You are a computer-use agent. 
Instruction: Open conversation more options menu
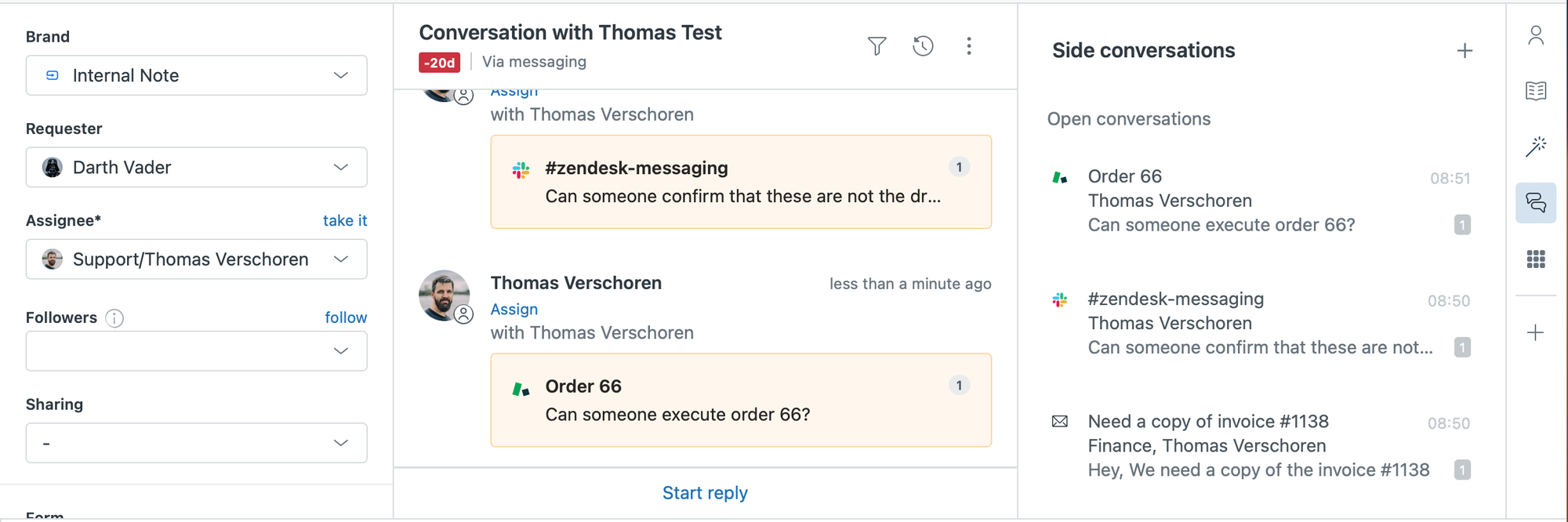969,46
